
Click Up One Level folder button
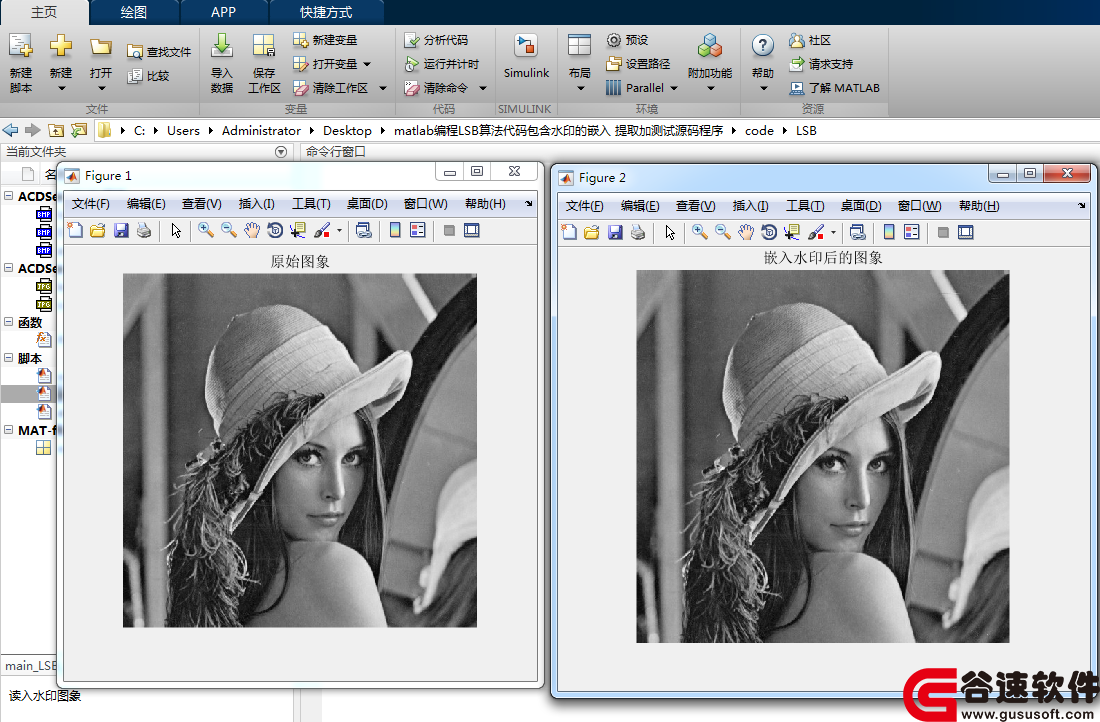click(x=55, y=130)
